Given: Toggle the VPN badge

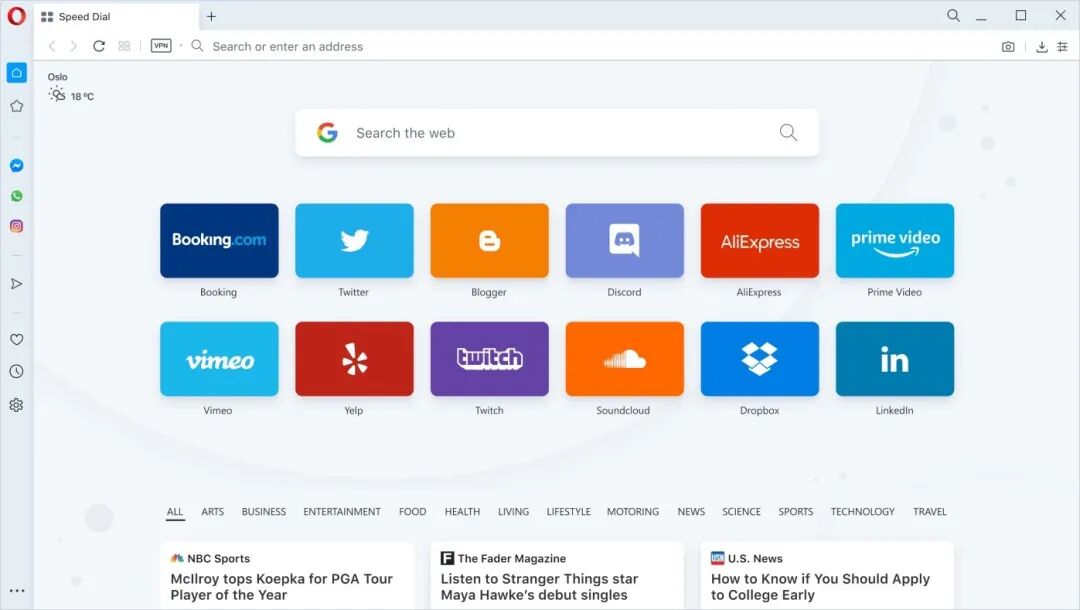Looking at the screenshot, I should (161, 45).
